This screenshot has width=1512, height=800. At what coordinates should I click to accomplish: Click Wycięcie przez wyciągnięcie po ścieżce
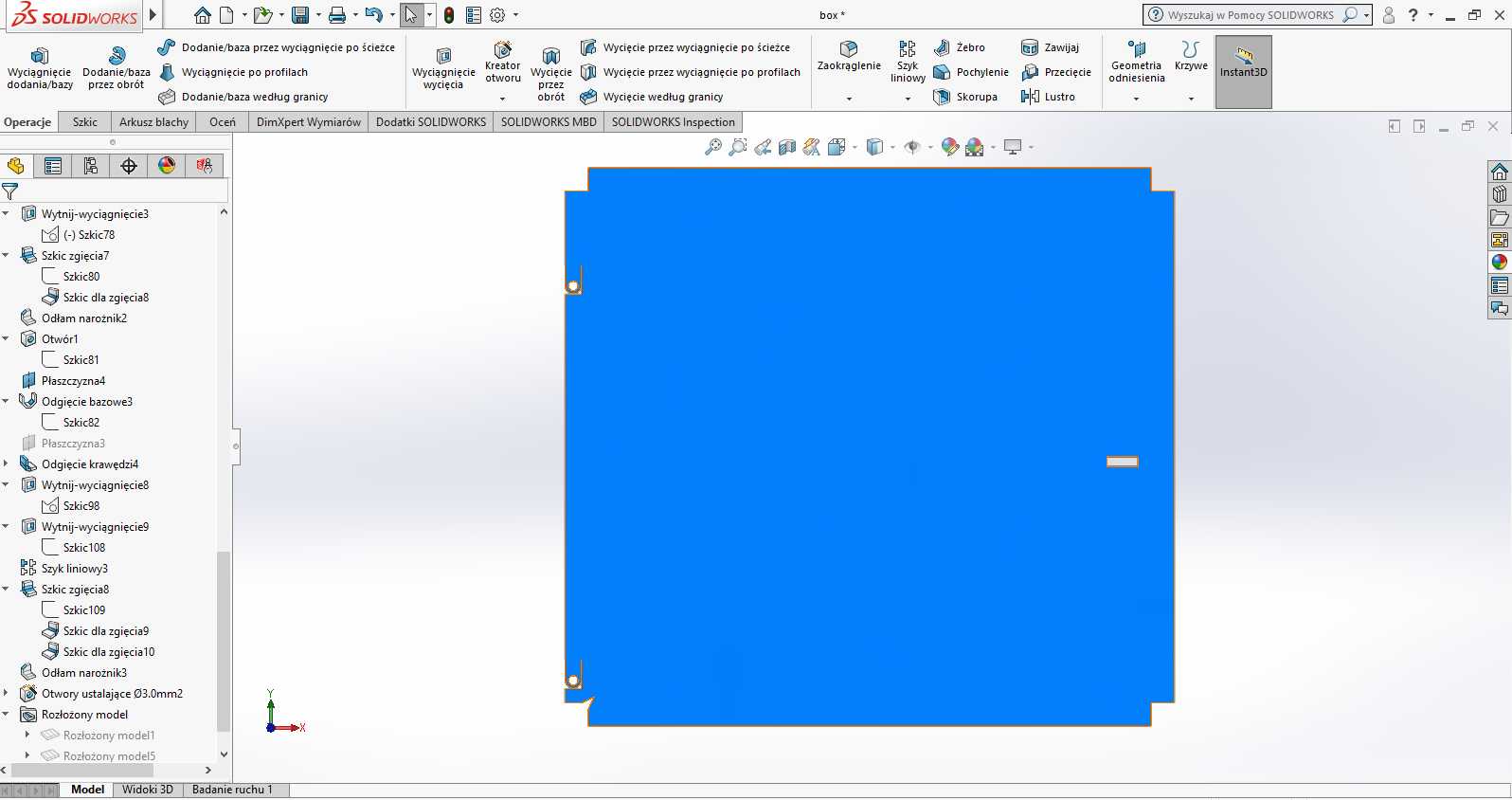[x=685, y=47]
